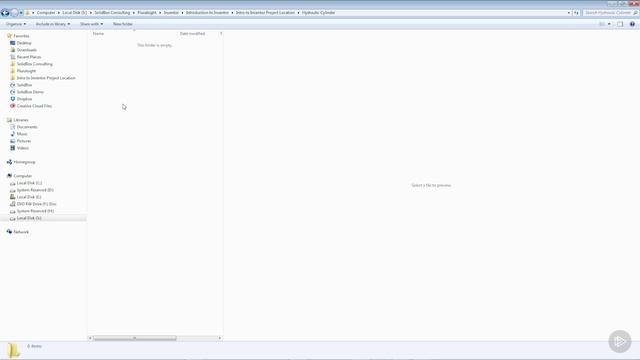Click the horizontal scrollbar left arrow
Image resolution: width=640 pixels, height=360 pixels.
[x=90, y=338]
